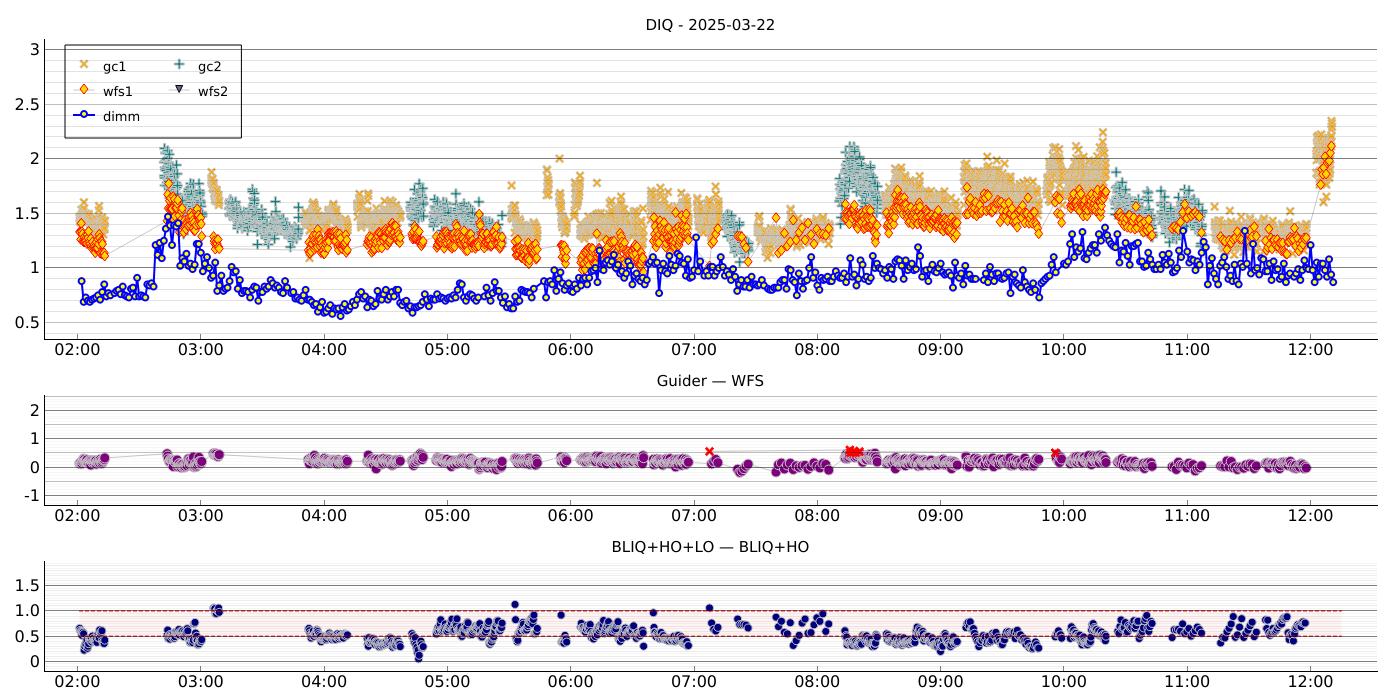Viewport: 1400px width, 700px height.
Task: Click y-axis label 3 on the DIQ plot
Action: click(x=34, y=49)
